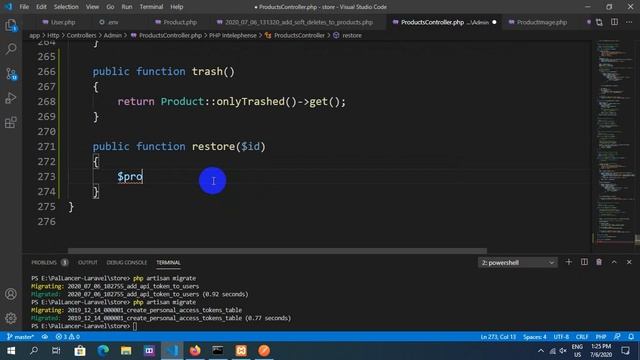This screenshot has width=640, height=360.
Task: Open the Help menu
Action: [x=177, y=7]
